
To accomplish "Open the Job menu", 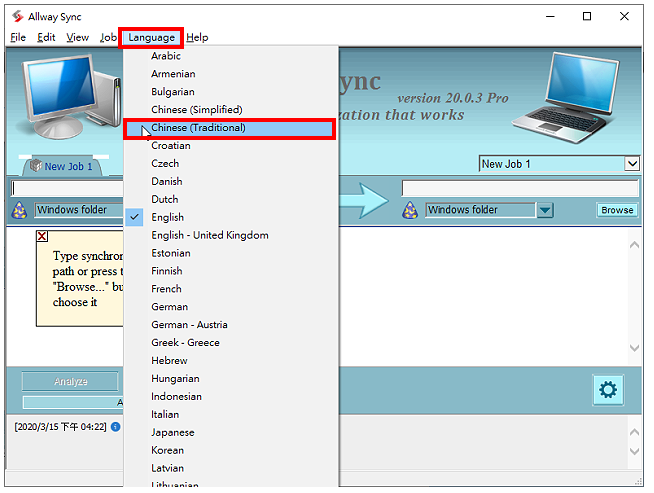I will (x=108, y=38).
